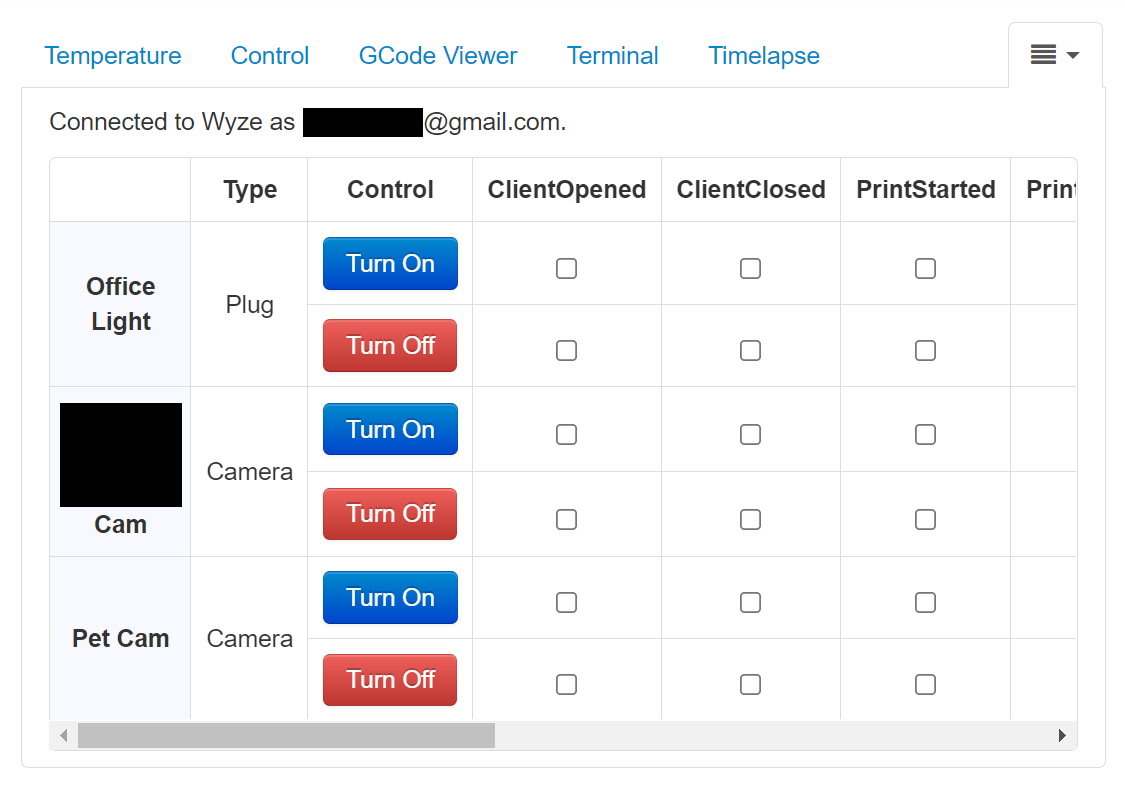Open the Control tab
Viewport: 1125px width, 787px height.
click(270, 55)
